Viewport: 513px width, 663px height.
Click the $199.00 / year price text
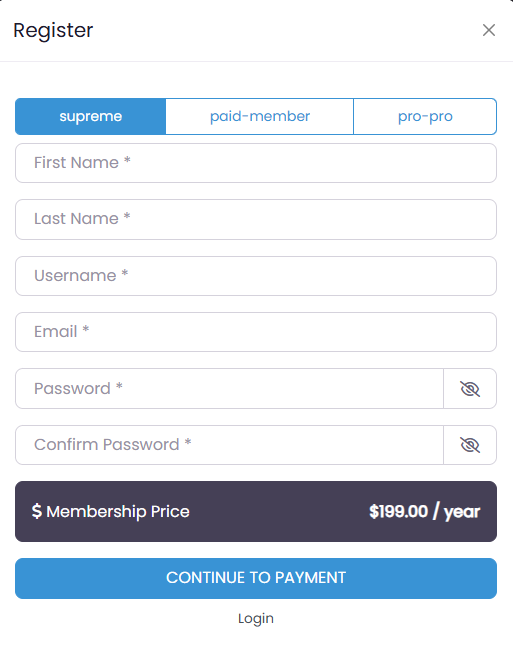pos(425,511)
